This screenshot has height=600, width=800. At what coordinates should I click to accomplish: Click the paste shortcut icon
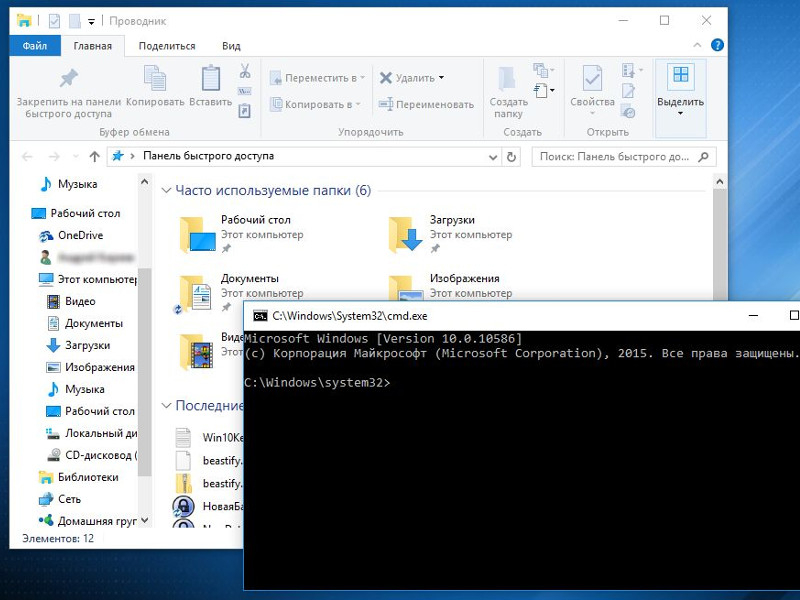(x=245, y=111)
